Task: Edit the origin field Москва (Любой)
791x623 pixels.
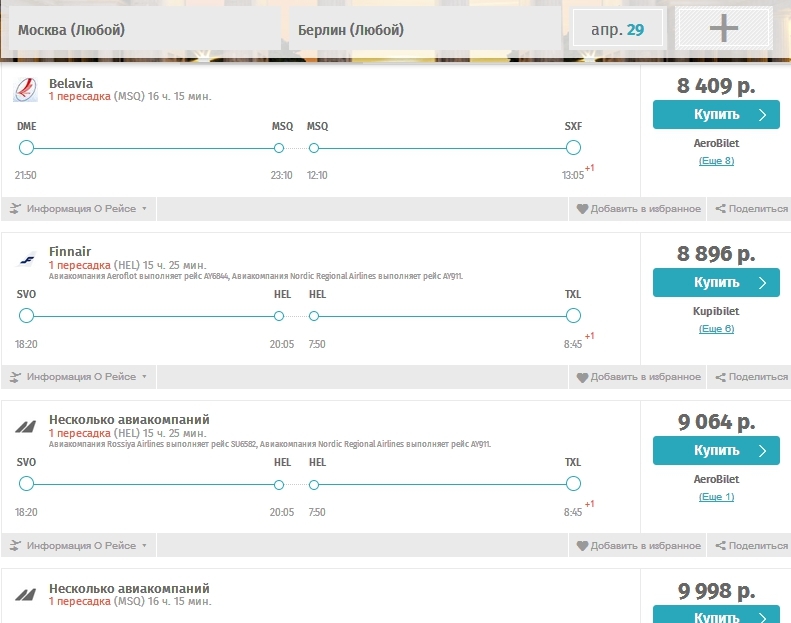Action: (x=144, y=29)
